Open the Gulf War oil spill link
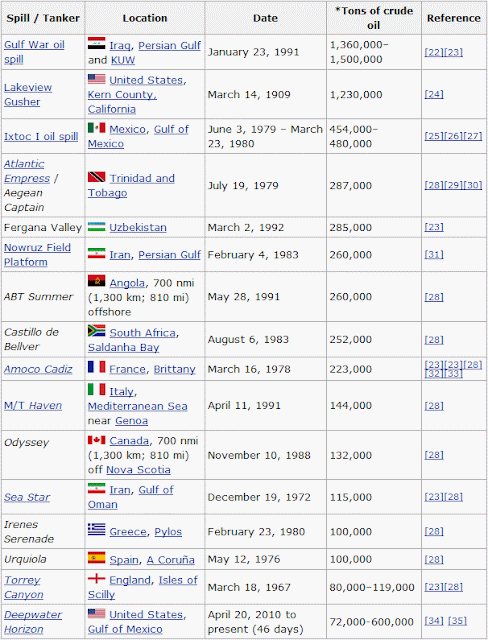The image size is (488, 640). tap(34, 52)
